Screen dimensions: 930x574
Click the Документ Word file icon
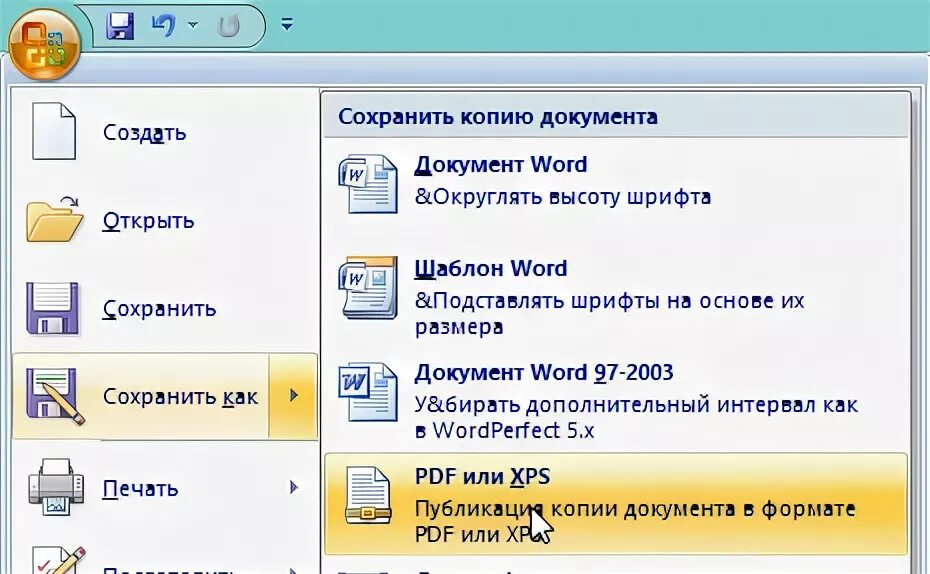pyautogui.click(x=368, y=184)
